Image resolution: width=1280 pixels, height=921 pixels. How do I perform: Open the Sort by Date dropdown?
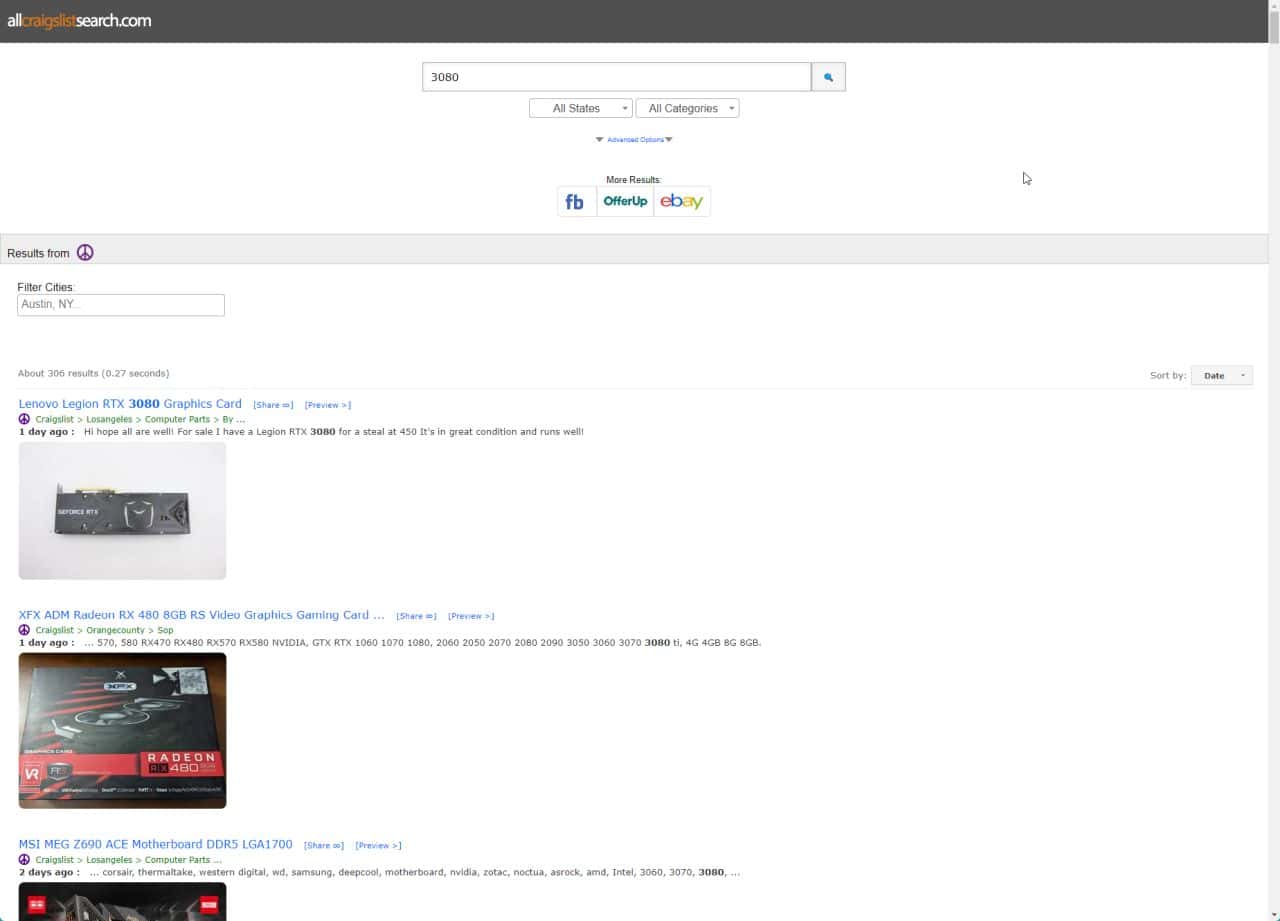[x=1221, y=376]
